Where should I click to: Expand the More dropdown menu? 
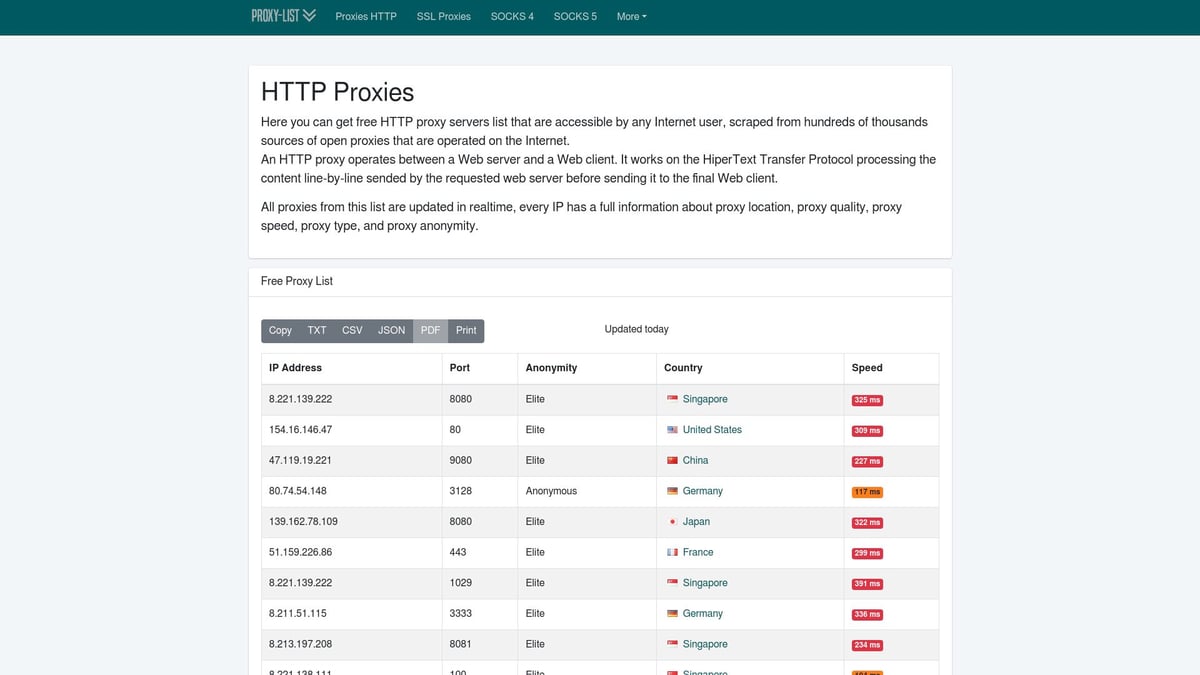[x=631, y=16]
